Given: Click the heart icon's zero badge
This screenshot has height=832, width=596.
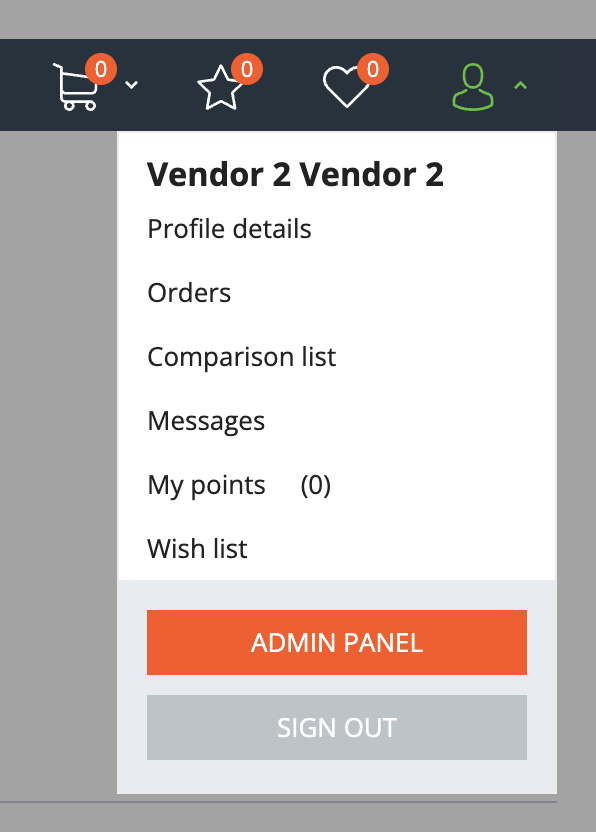Looking at the screenshot, I should [x=373, y=69].
